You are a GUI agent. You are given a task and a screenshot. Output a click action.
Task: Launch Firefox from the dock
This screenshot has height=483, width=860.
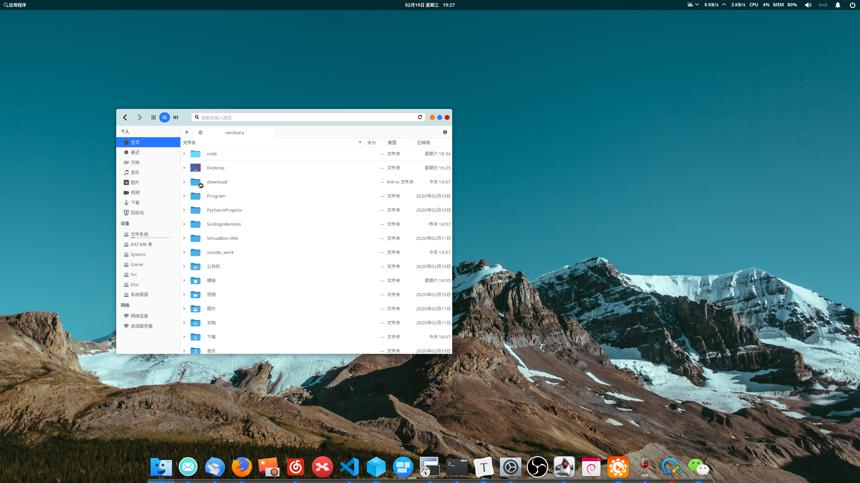pos(241,467)
